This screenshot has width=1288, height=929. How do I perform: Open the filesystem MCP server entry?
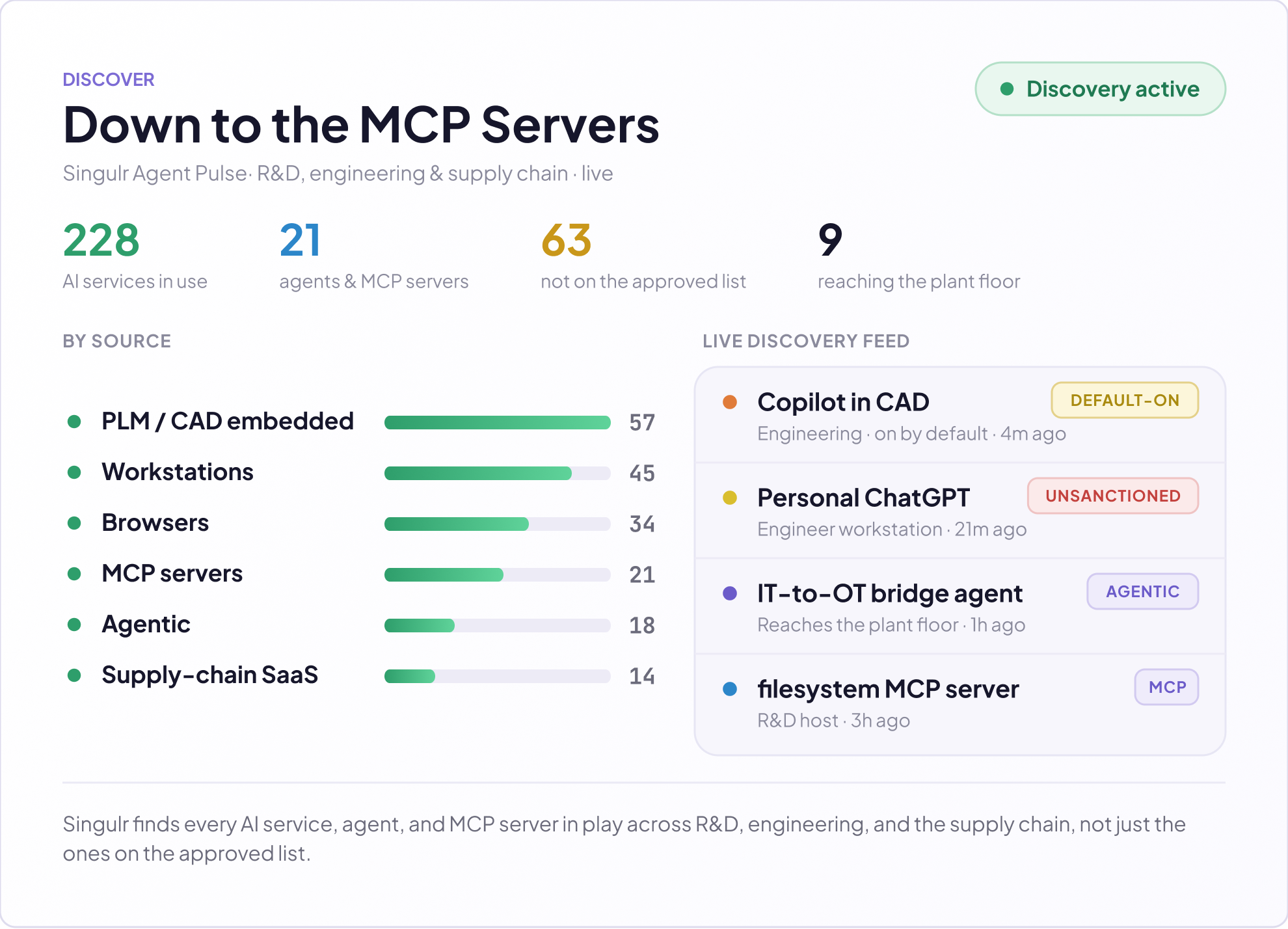point(960,704)
